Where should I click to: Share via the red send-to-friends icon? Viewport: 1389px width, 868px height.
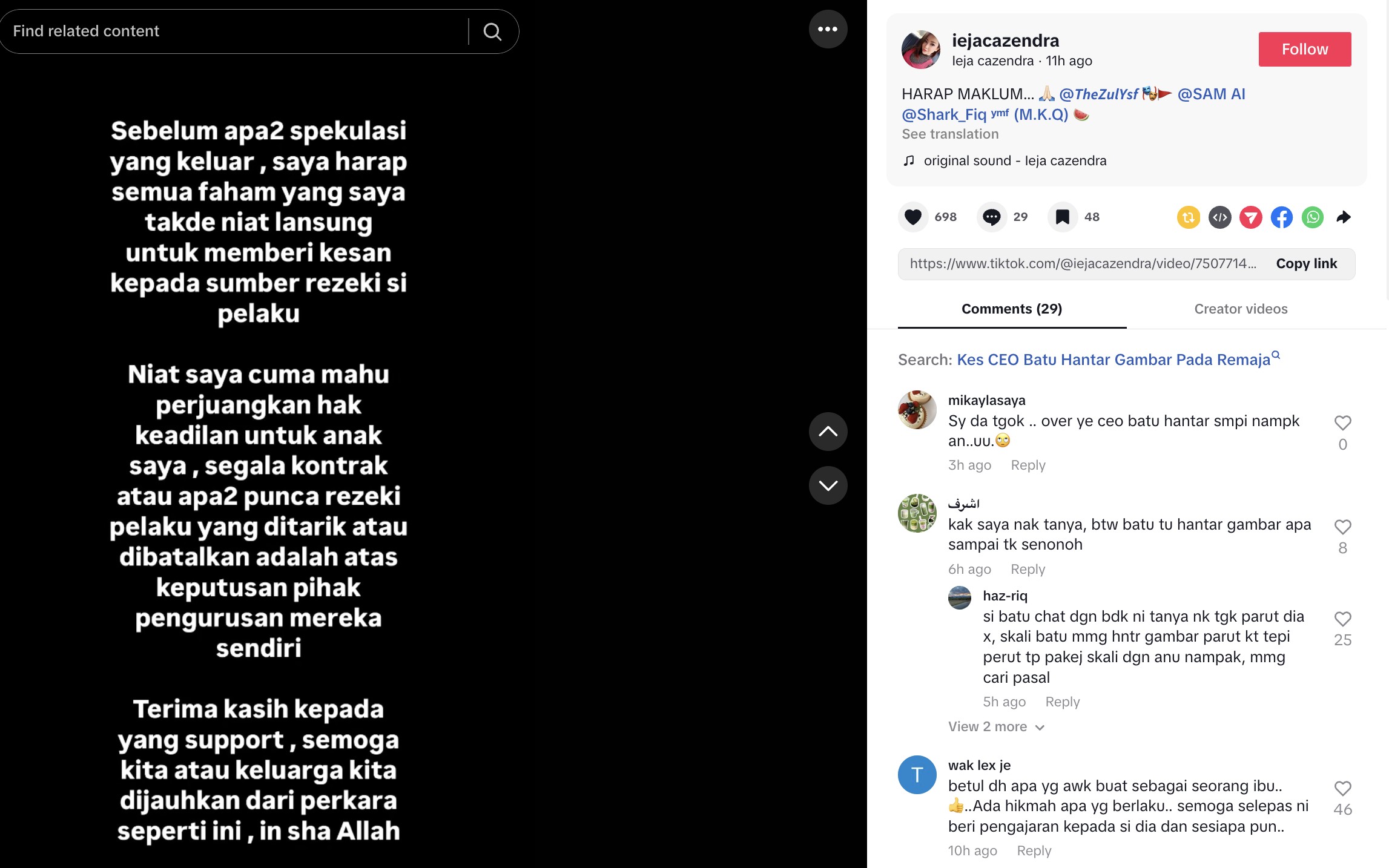point(1250,217)
